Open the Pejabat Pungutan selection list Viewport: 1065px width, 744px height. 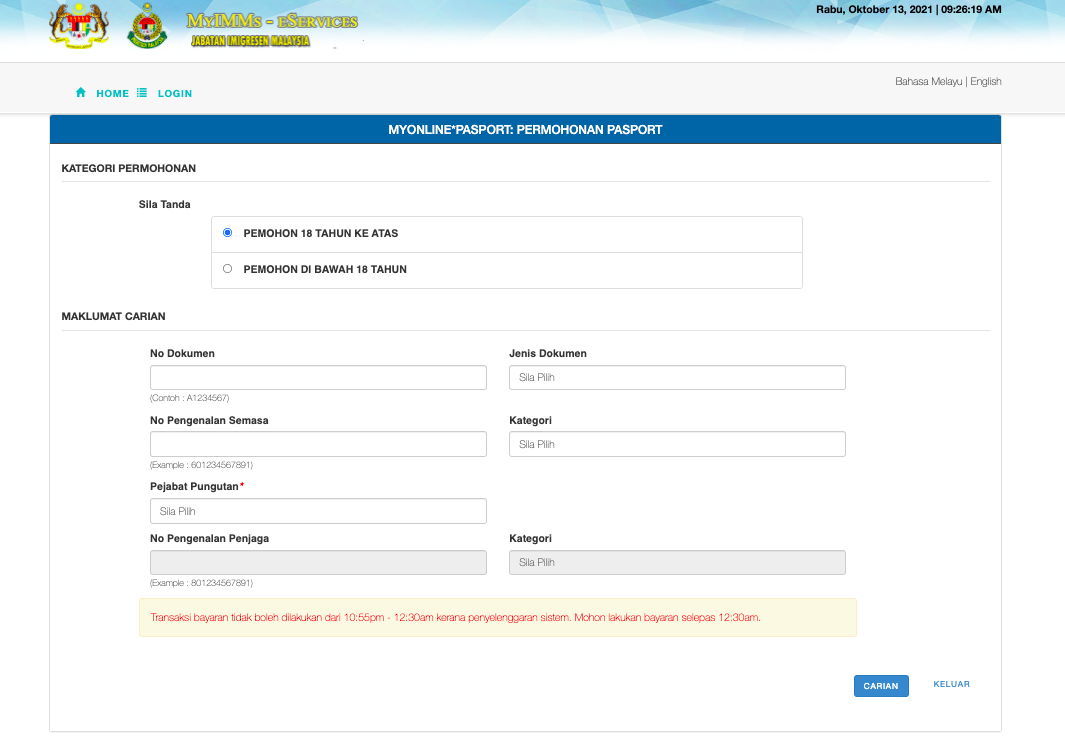[x=318, y=510]
